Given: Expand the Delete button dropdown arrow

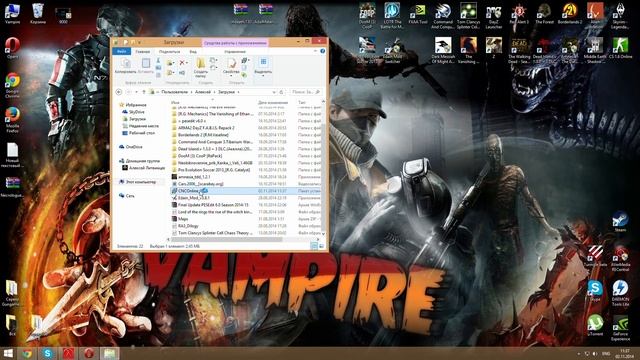Looking at the screenshot, I should point(187,63).
